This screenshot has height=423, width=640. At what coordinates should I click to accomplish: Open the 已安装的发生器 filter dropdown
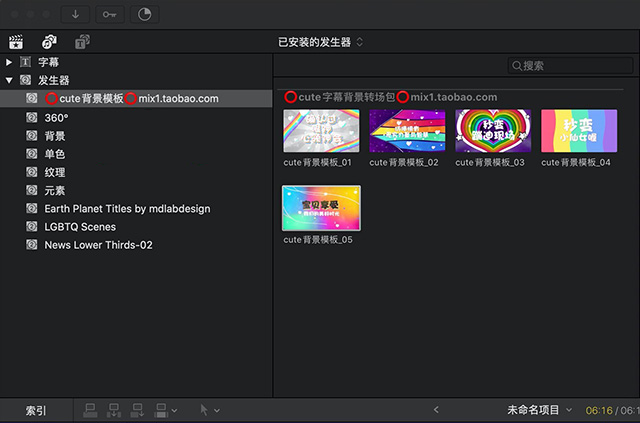pyautogui.click(x=320, y=42)
